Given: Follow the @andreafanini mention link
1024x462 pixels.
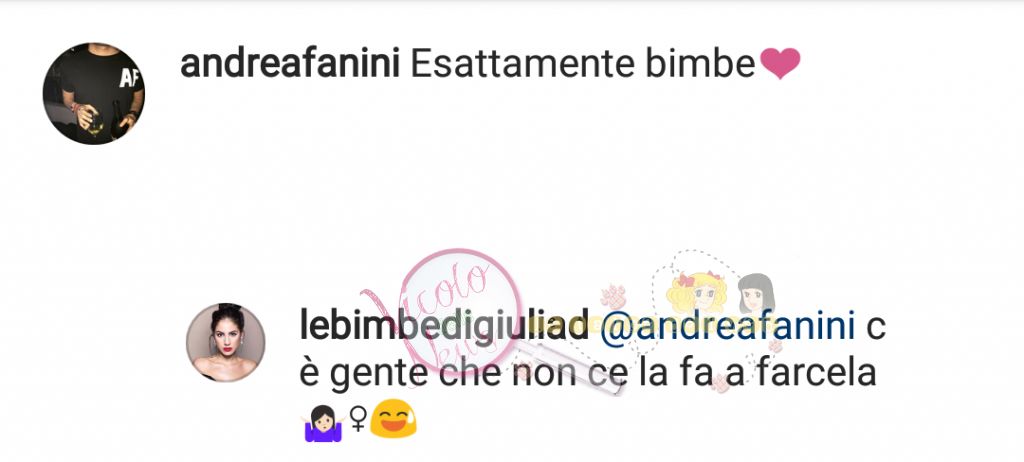Looking at the screenshot, I should (727, 325).
